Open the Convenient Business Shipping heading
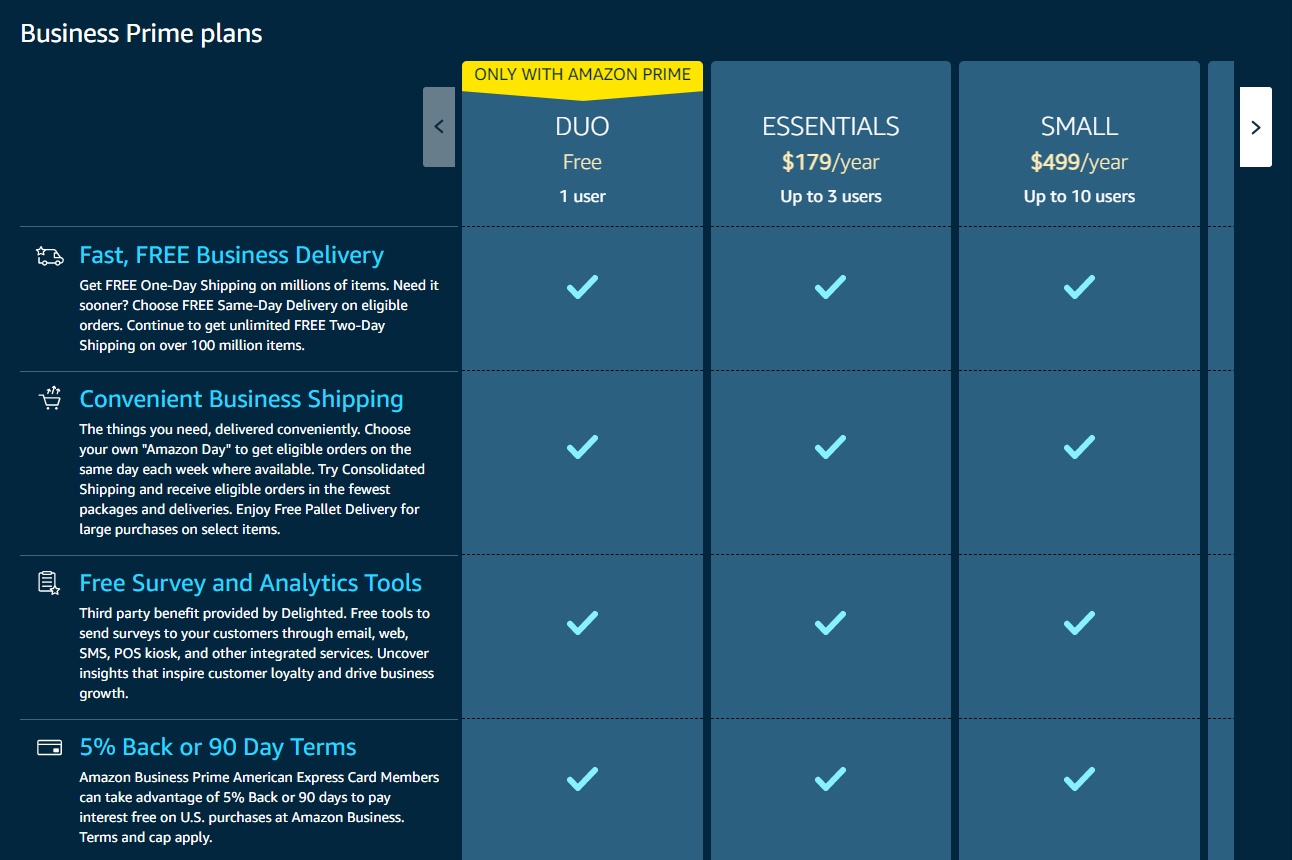Image resolution: width=1292 pixels, height=860 pixels. coord(241,399)
